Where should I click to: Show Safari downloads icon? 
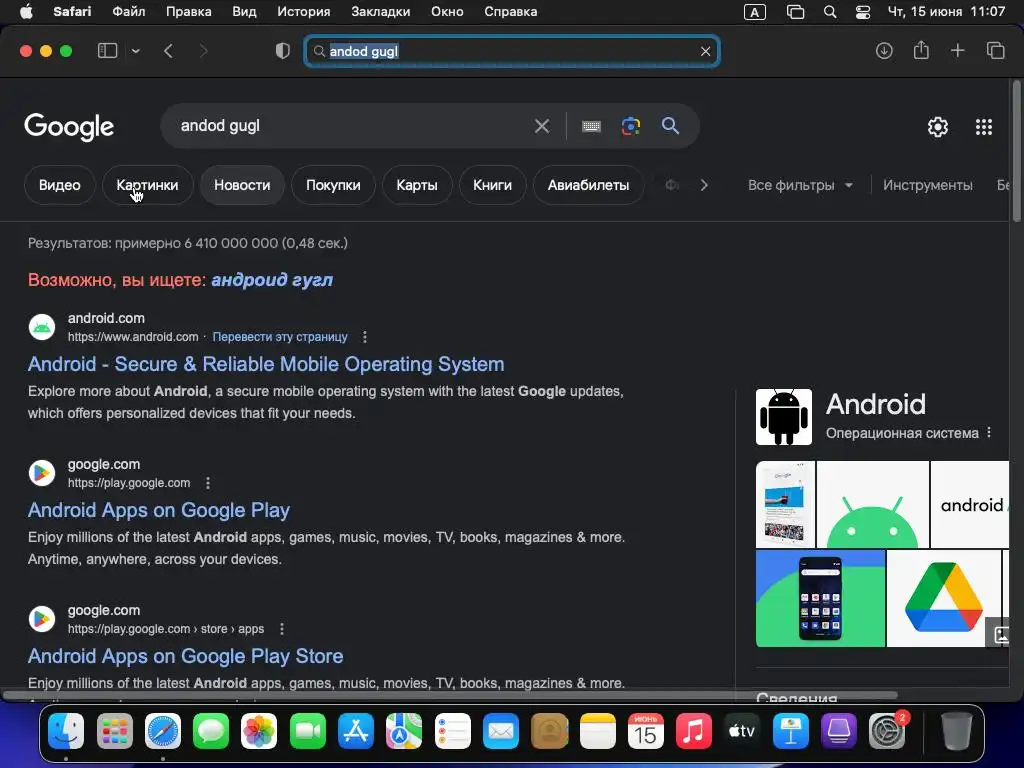point(884,50)
